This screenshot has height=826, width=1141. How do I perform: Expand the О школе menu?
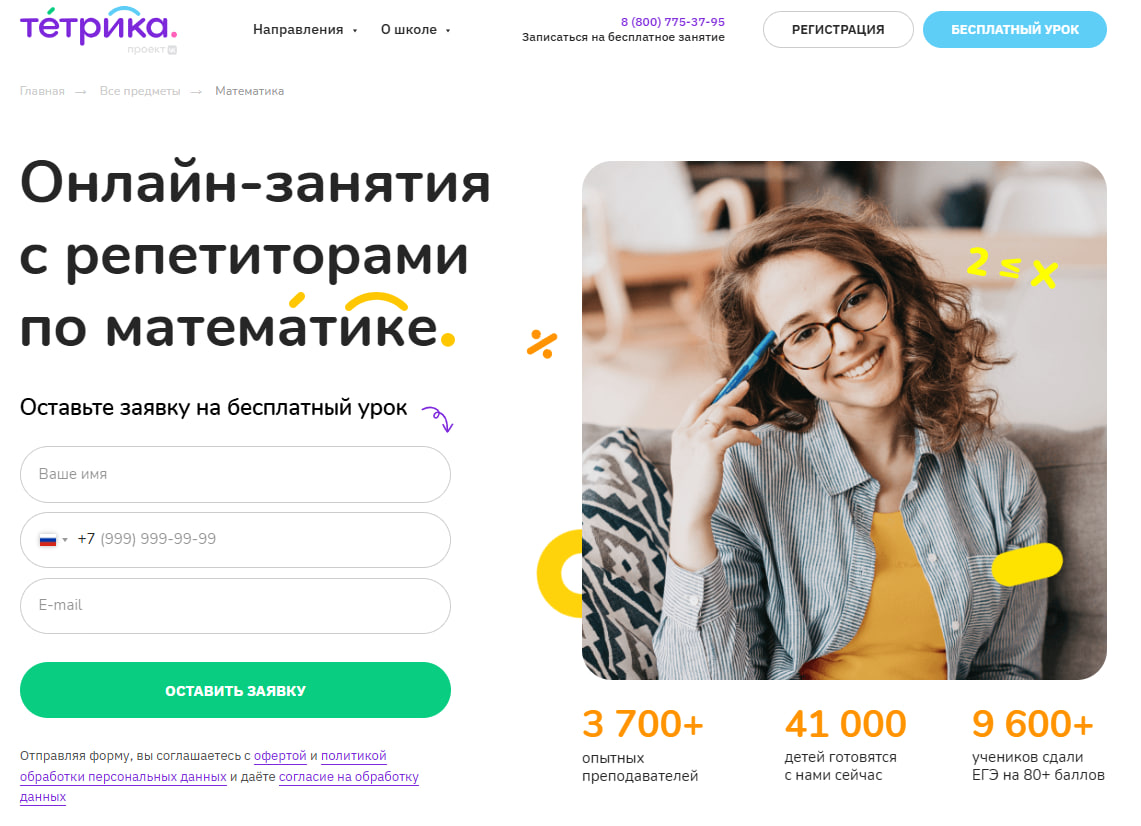[x=416, y=30]
